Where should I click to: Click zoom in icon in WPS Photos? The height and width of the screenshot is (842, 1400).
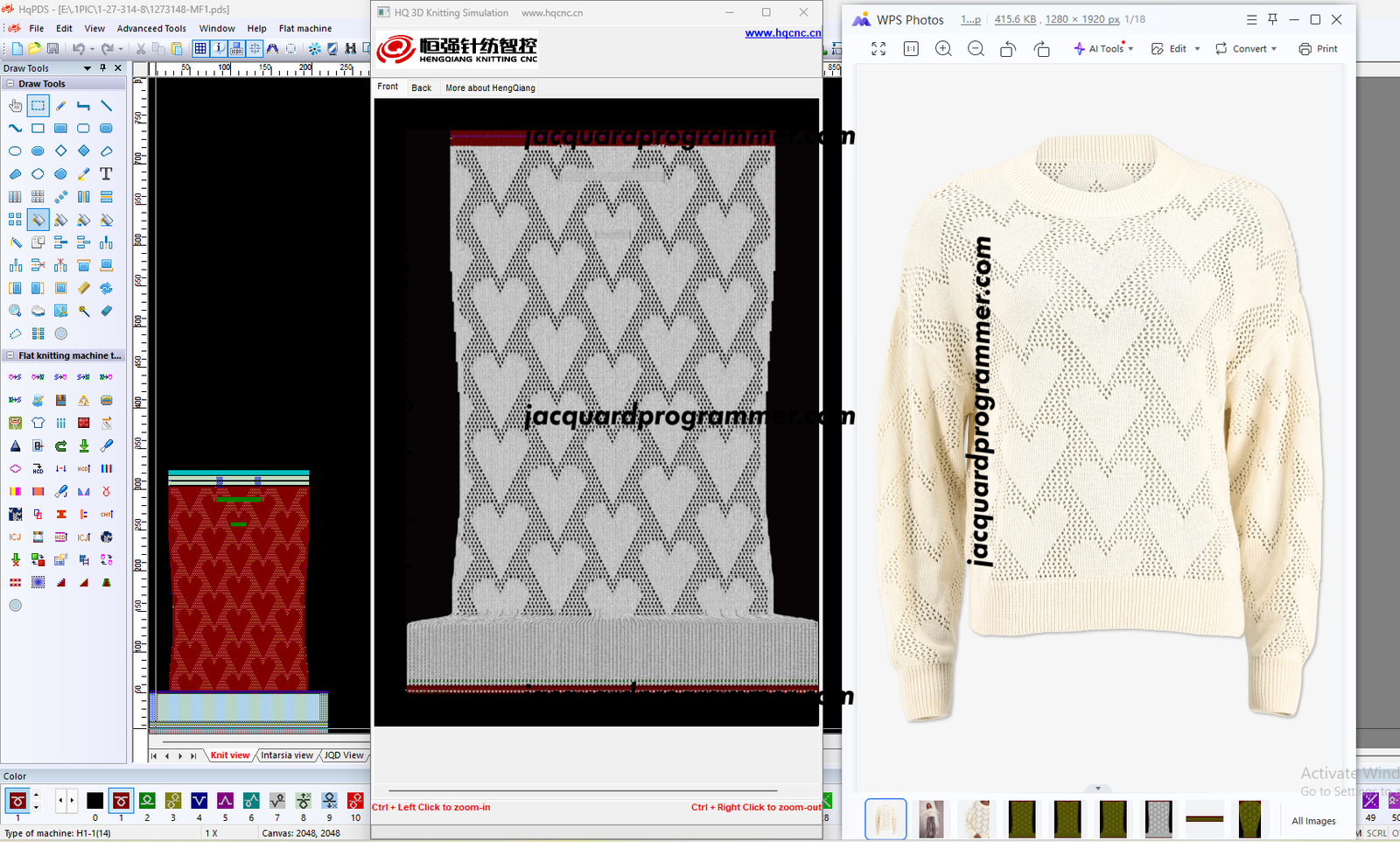pyautogui.click(x=943, y=49)
